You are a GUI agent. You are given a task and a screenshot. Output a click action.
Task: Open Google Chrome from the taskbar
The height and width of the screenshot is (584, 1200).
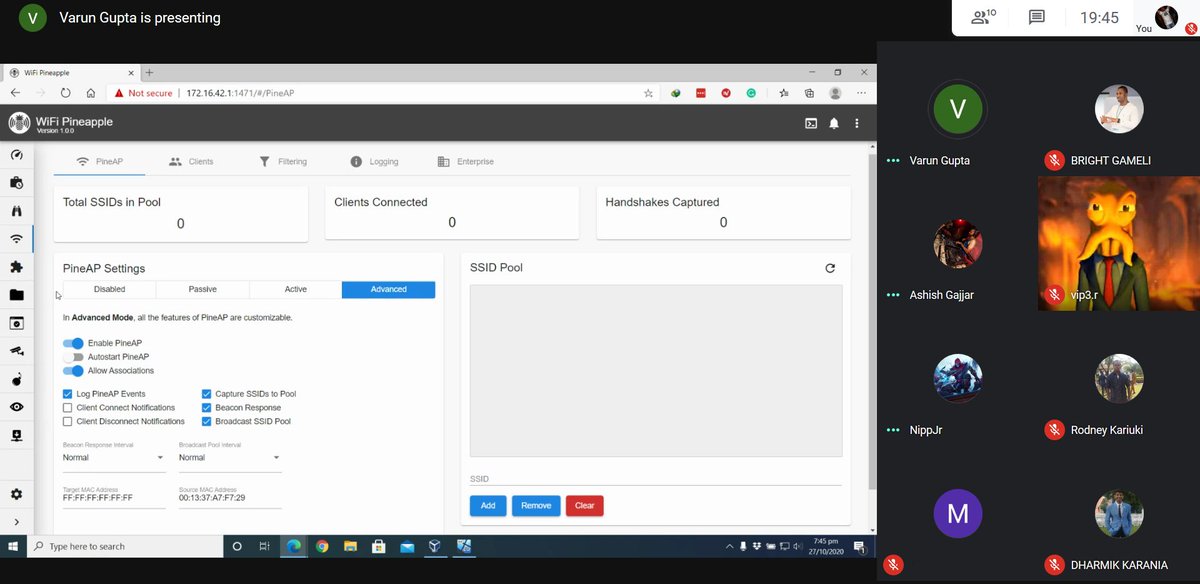pos(322,546)
